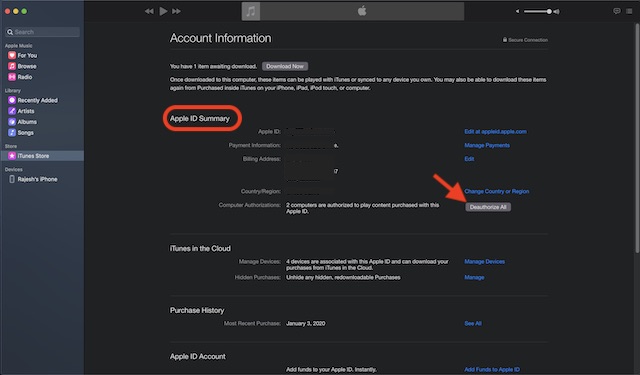Click the rewind previous track button

[149, 11]
